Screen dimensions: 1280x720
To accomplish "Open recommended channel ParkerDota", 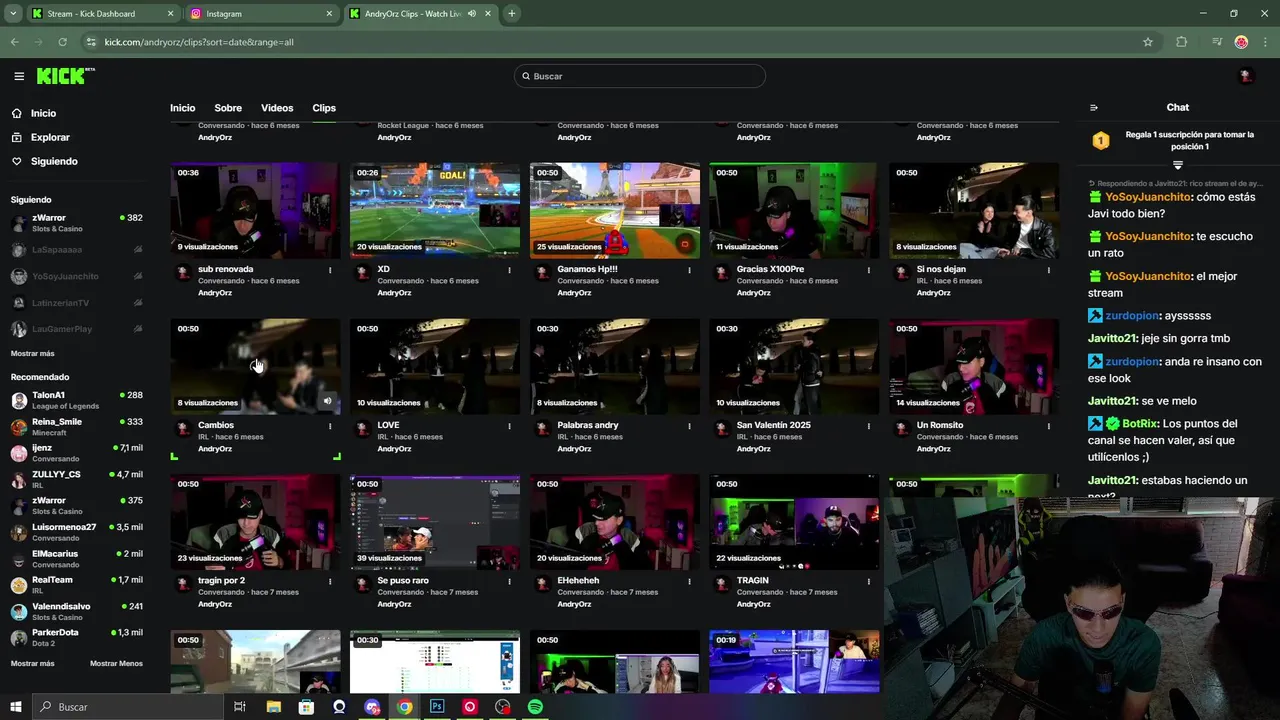I will (77, 637).
